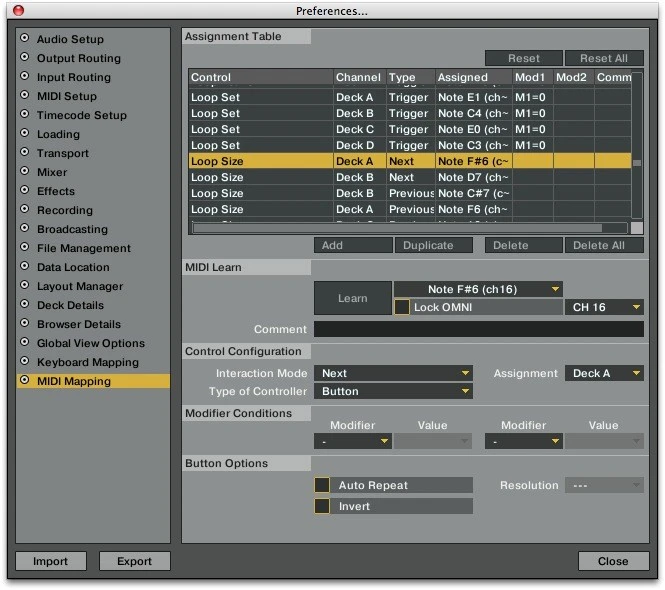
Task: Click the icon beside Deck Details
Action: point(26,305)
